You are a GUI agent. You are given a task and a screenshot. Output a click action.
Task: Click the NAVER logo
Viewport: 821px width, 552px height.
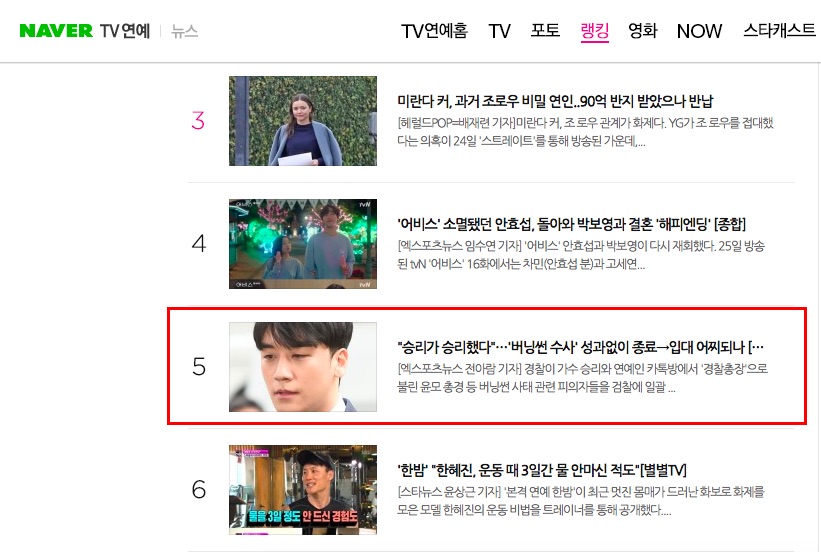coord(56,31)
